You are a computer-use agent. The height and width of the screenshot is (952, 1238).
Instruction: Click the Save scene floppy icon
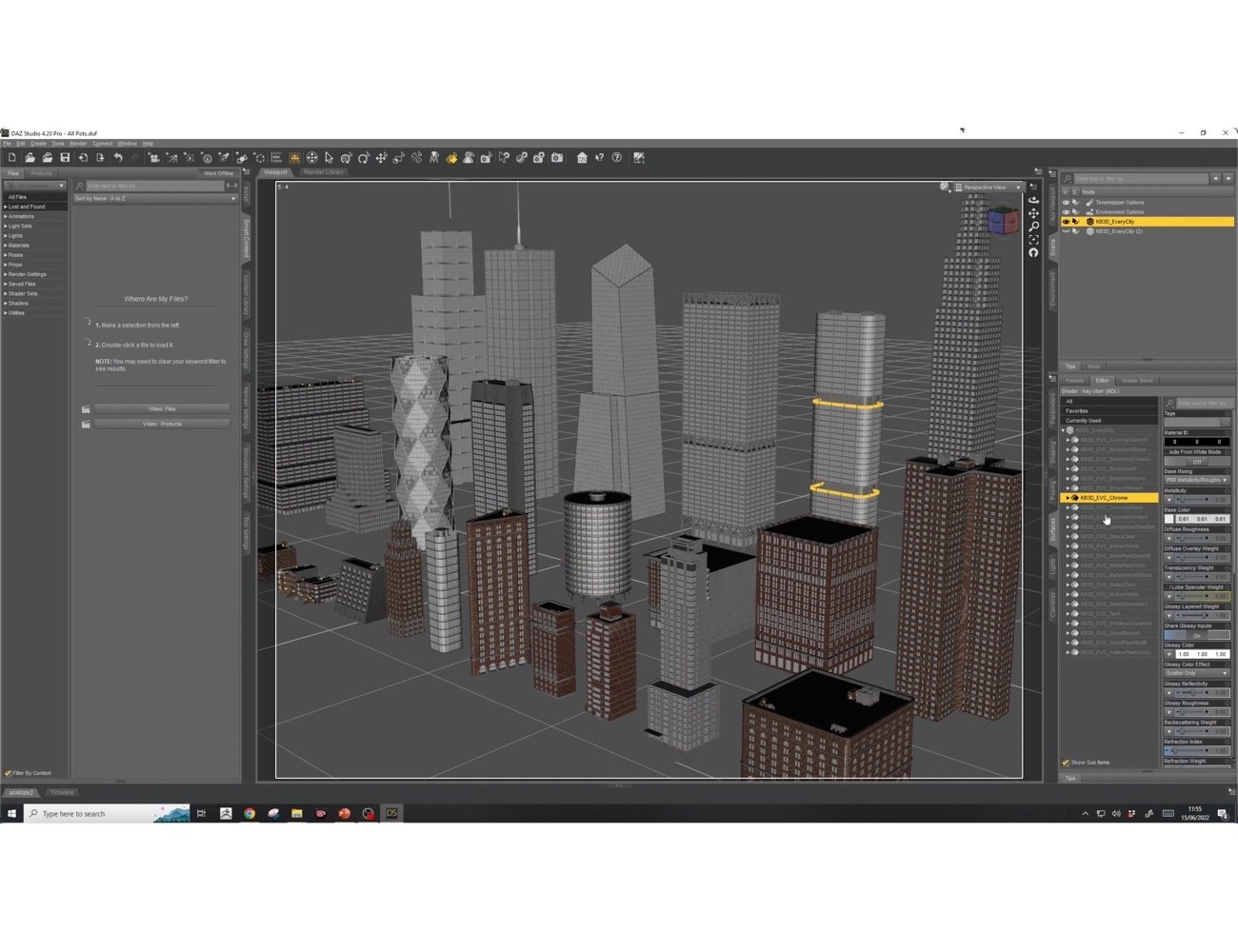tap(65, 157)
